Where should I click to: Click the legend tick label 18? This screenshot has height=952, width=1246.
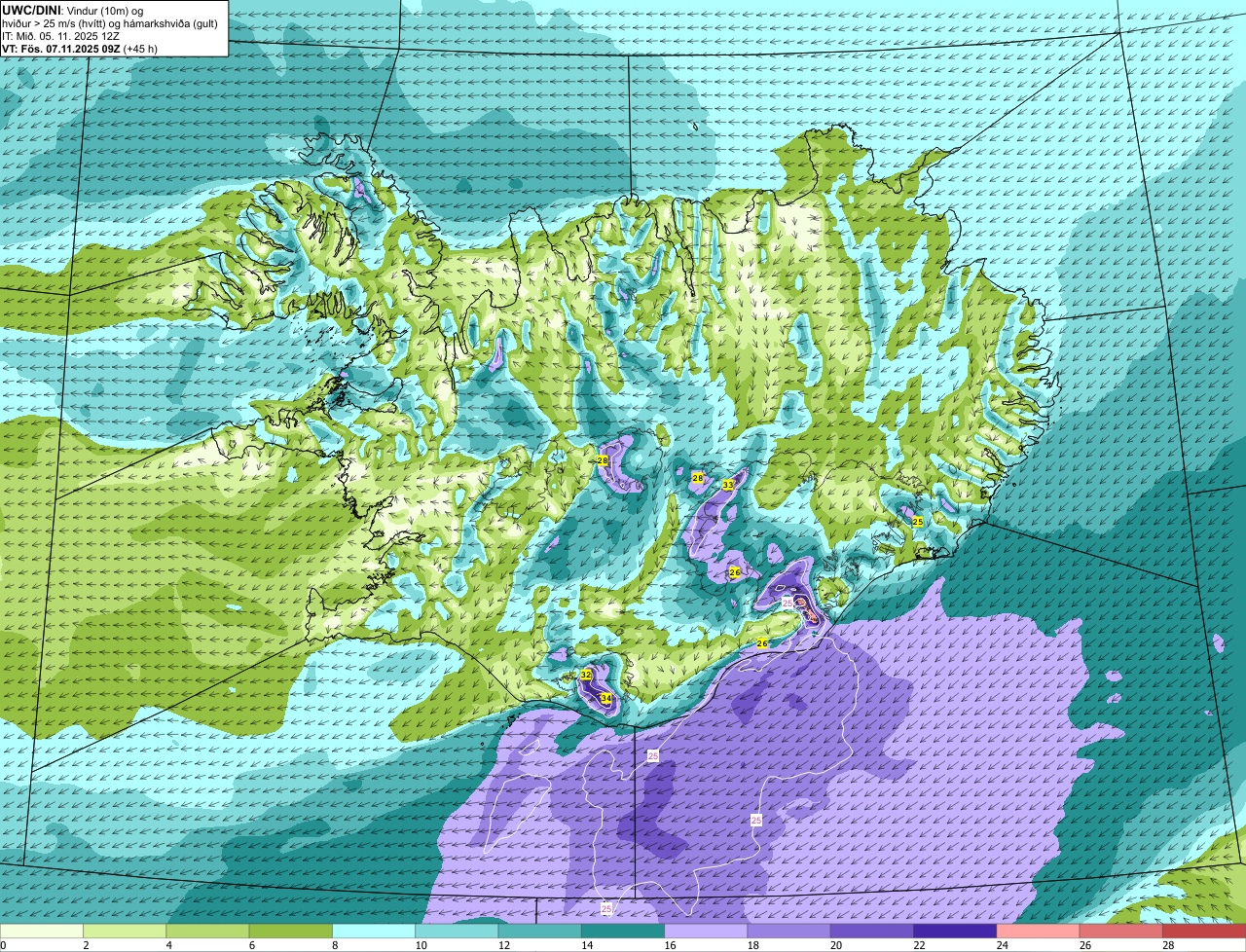pos(752,945)
